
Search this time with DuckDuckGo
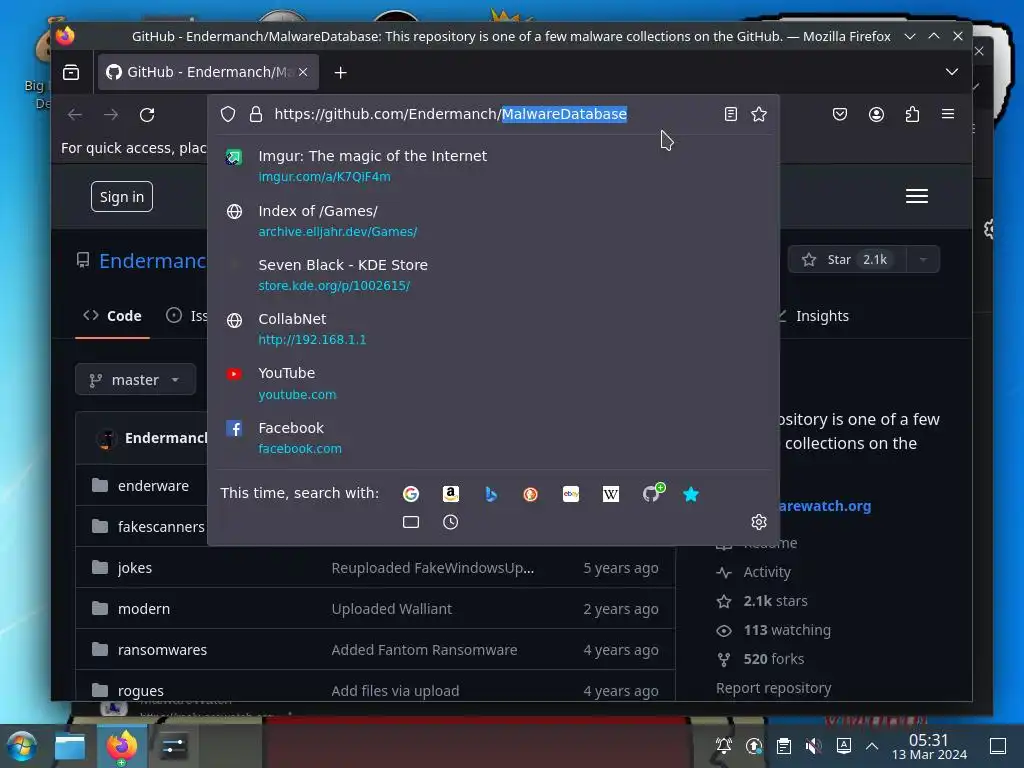530,494
